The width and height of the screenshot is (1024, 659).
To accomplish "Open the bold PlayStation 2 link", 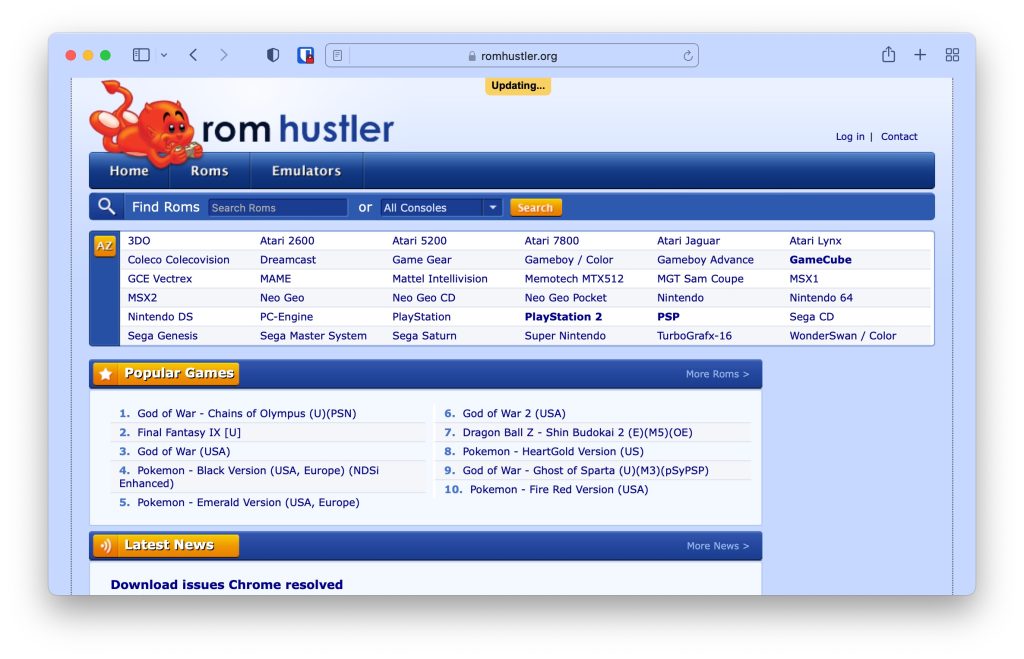I will click(x=564, y=316).
